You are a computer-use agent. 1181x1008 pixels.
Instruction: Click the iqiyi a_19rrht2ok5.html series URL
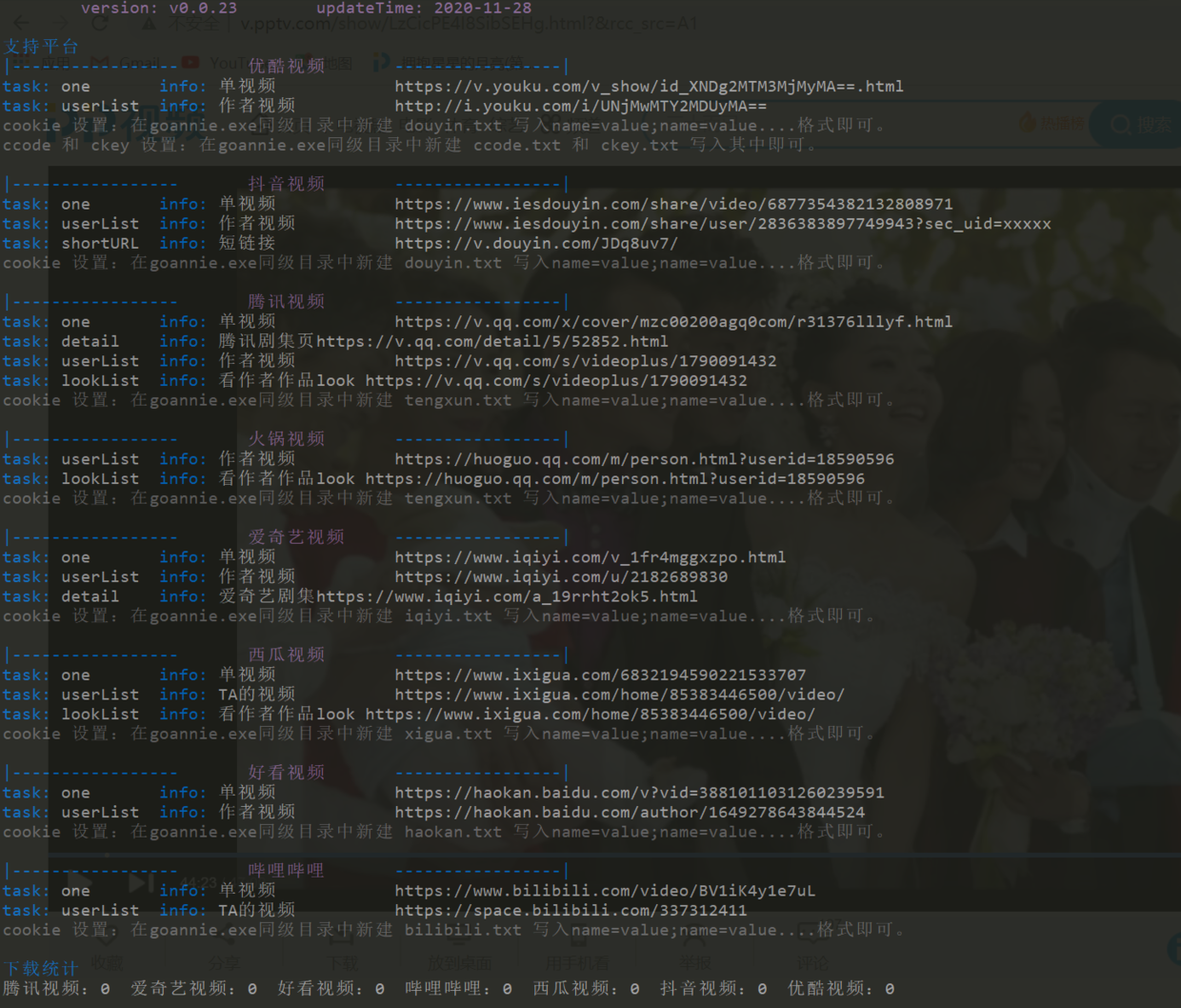[x=507, y=596]
